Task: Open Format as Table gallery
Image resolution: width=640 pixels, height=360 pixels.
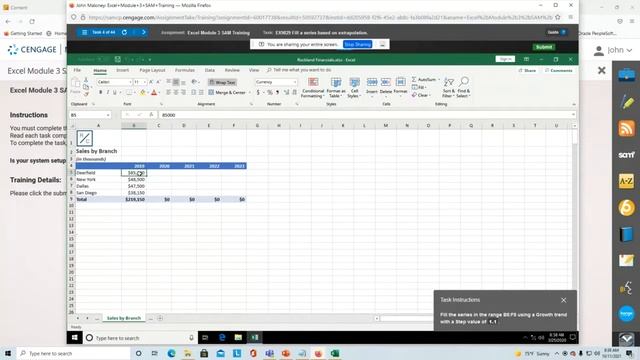Action: 336,87
